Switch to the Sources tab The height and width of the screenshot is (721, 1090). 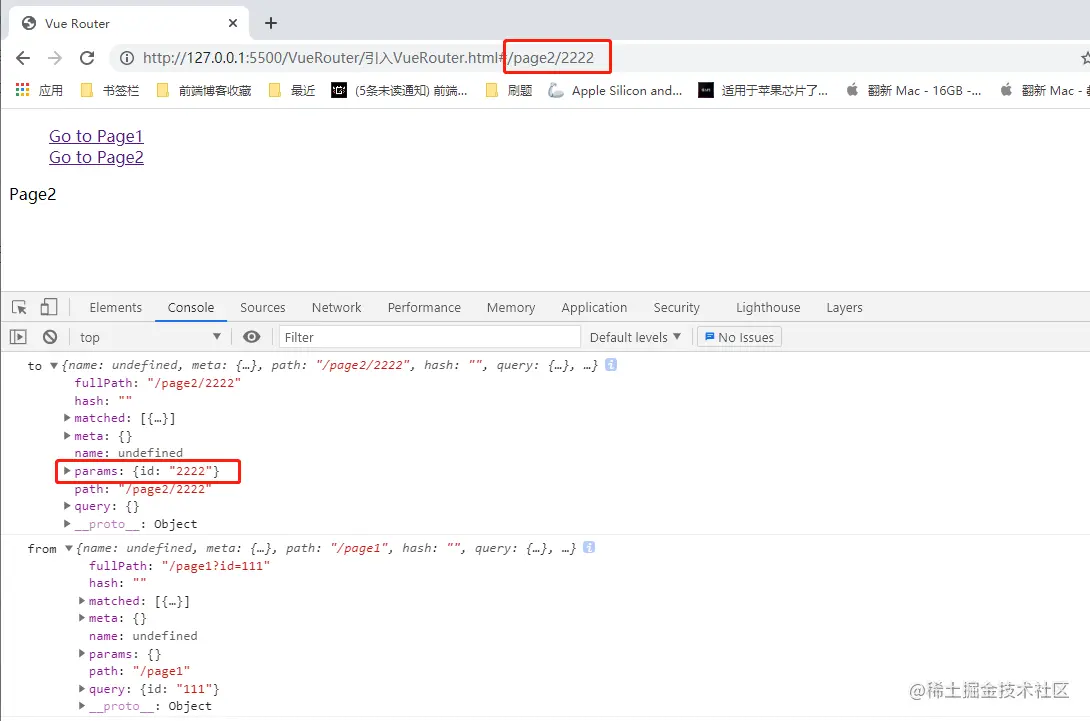[x=263, y=307]
